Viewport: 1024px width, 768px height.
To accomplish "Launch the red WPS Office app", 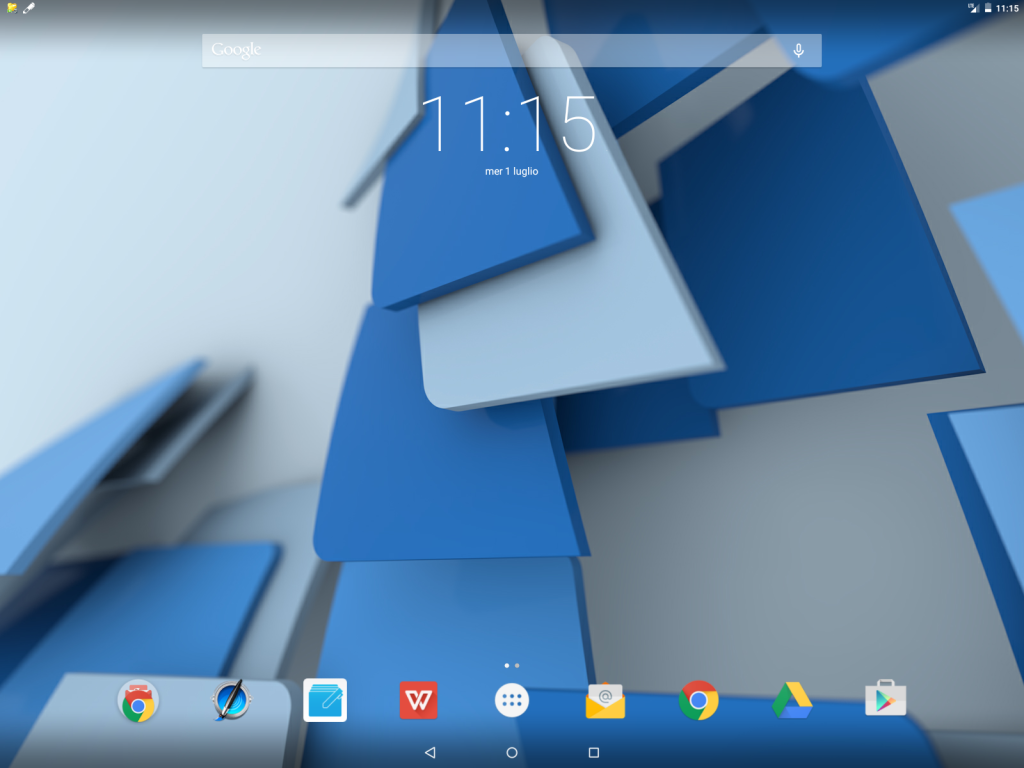I will point(419,700).
